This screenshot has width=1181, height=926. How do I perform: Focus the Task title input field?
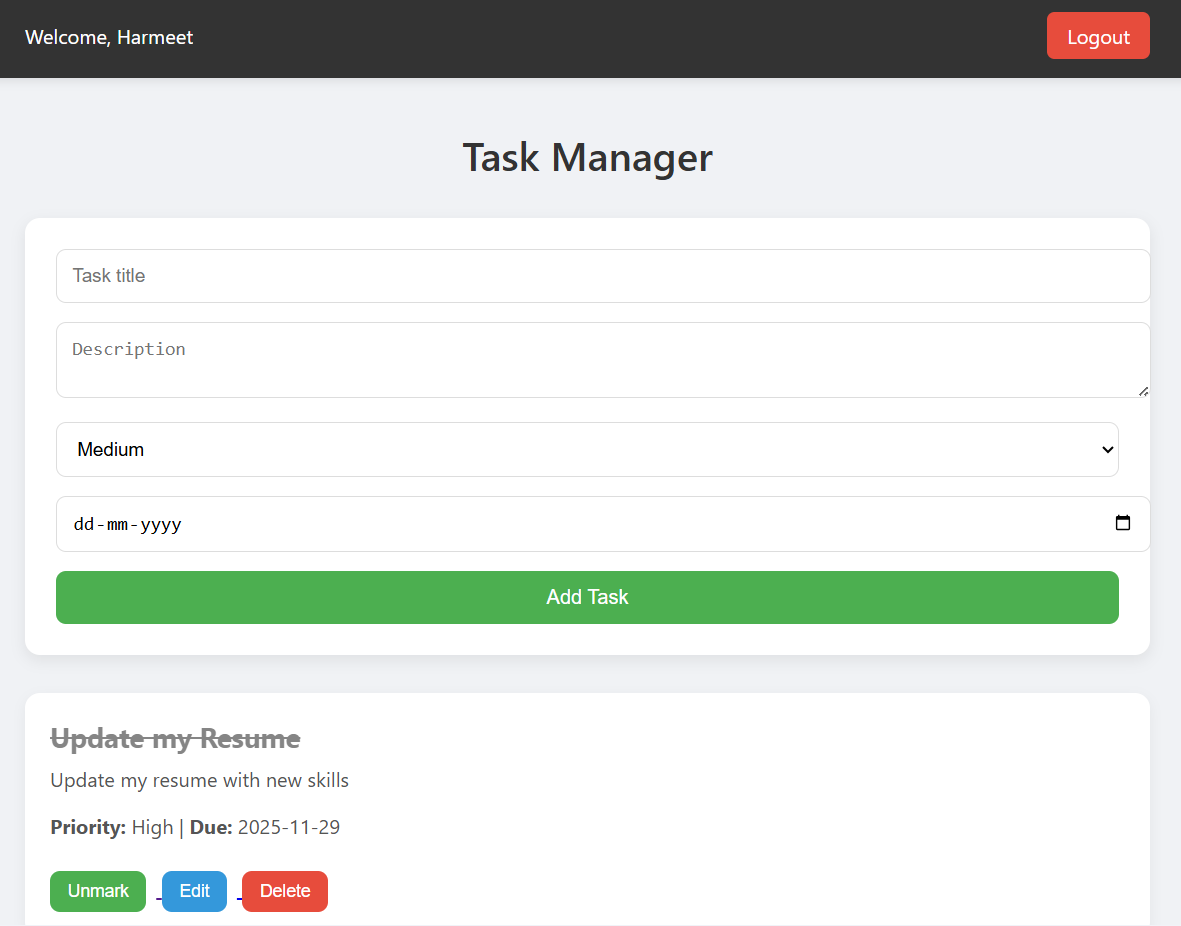(x=600, y=276)
